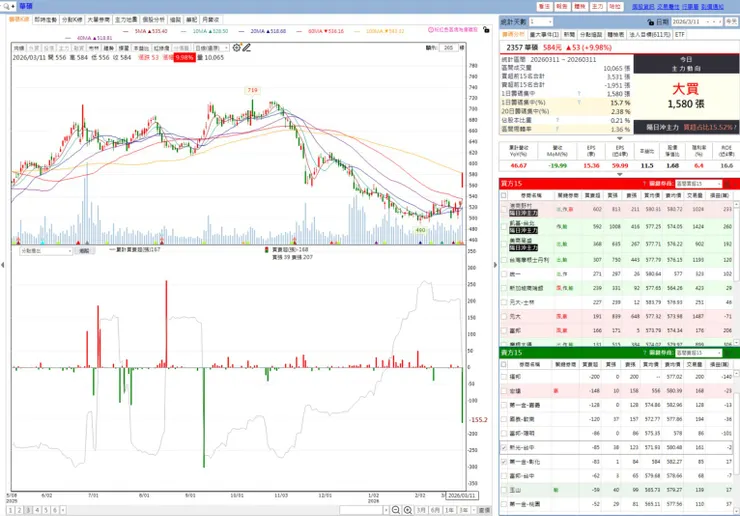The image size is (740, 516).
Task: Click the previous date arrow in date field
Action: tap(713, 22)
